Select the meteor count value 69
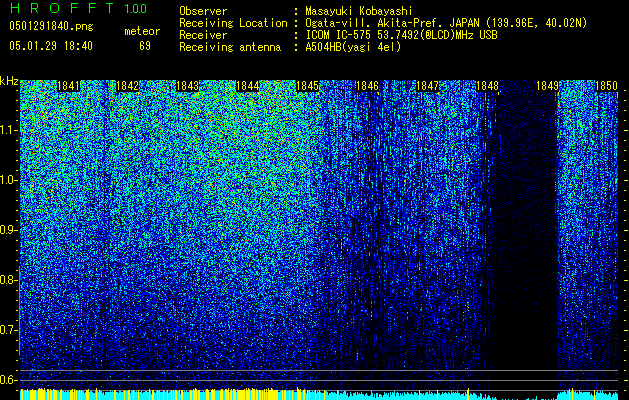629x400 pixels. tap(145, 46)
